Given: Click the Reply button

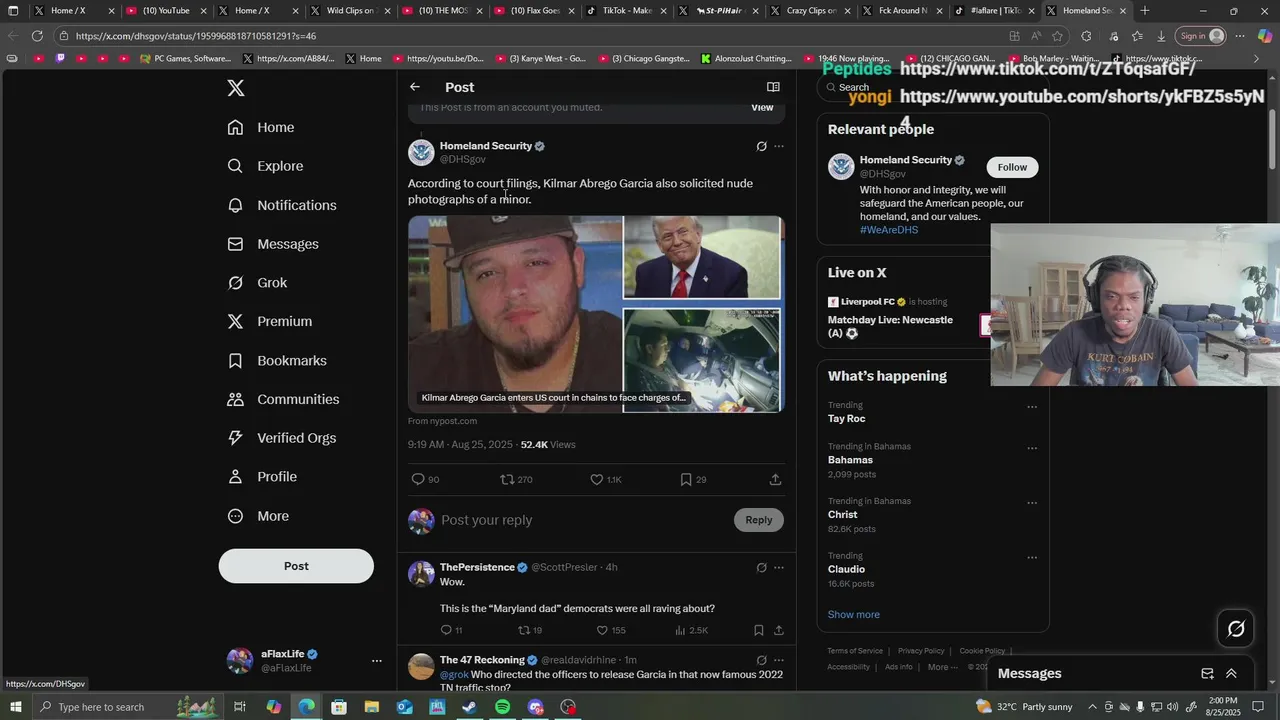Looking at the screenshot, I should [759, 520].
